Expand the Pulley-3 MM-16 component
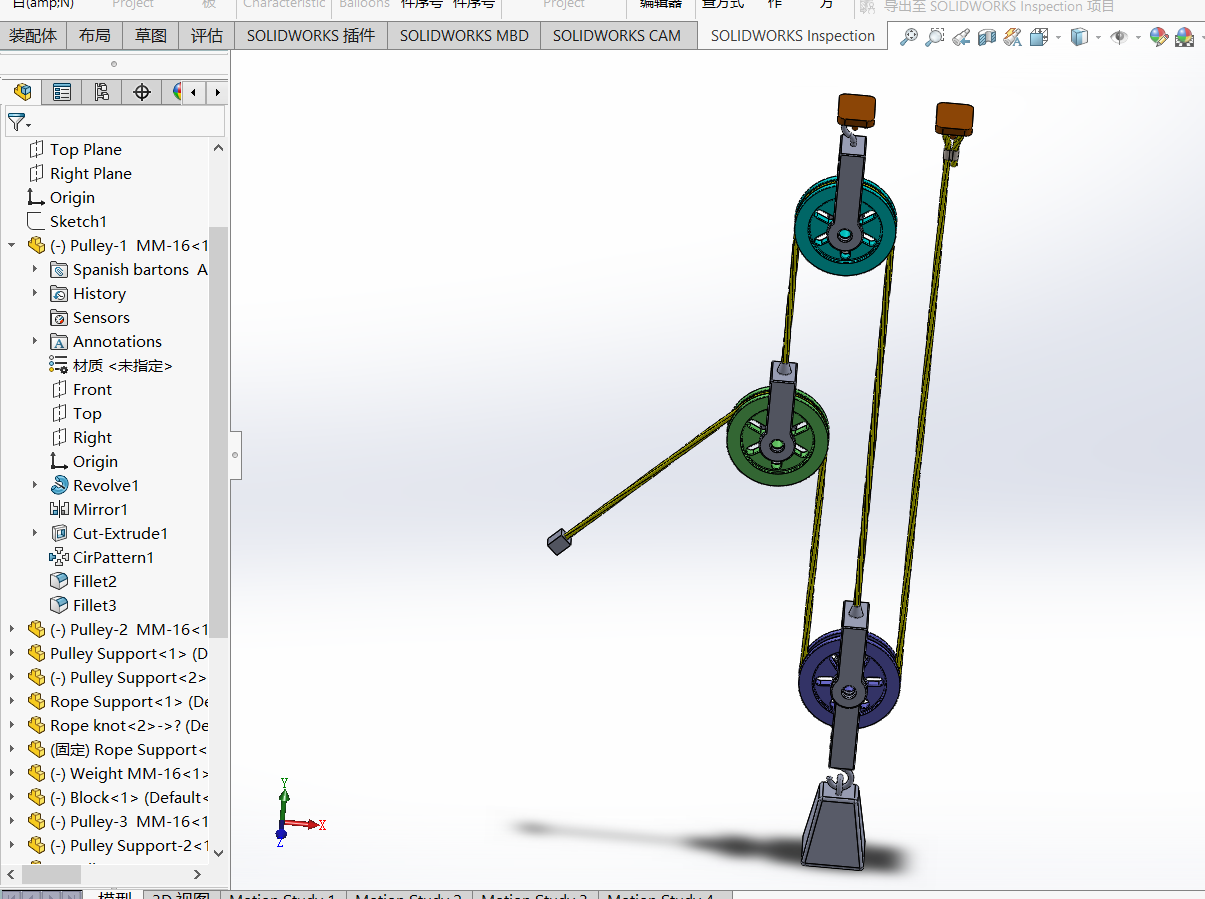This screenshot has height=899, width=1205. (12, 821)
